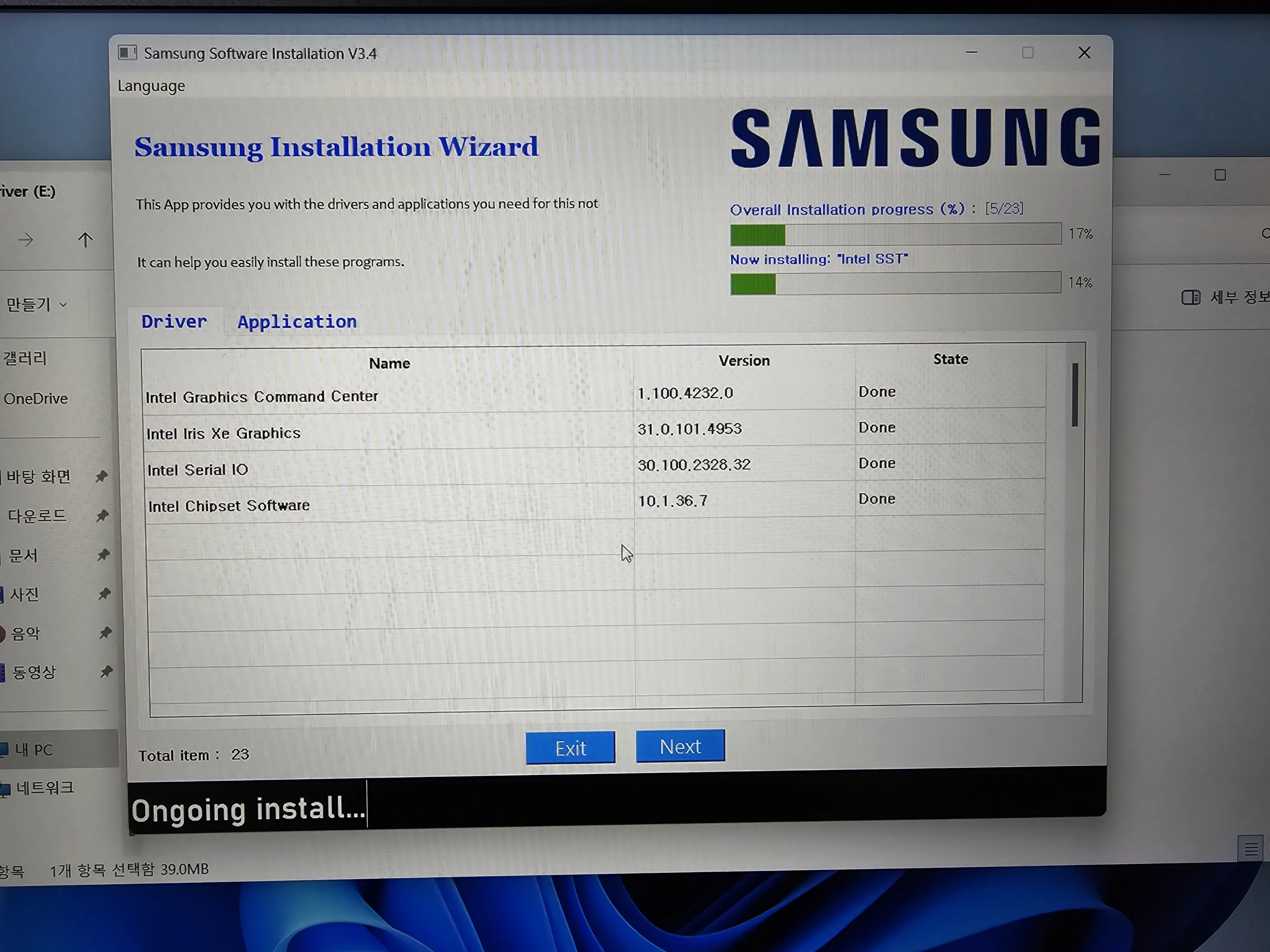Click the Next button
Screen dimensions: 1270x952
click(680, 746)
